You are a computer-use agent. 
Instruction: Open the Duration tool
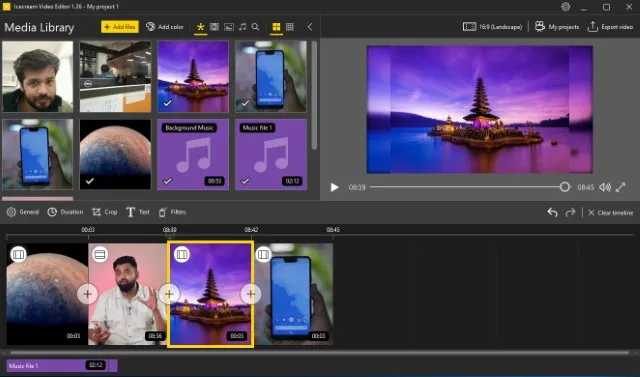coord(65,212)
